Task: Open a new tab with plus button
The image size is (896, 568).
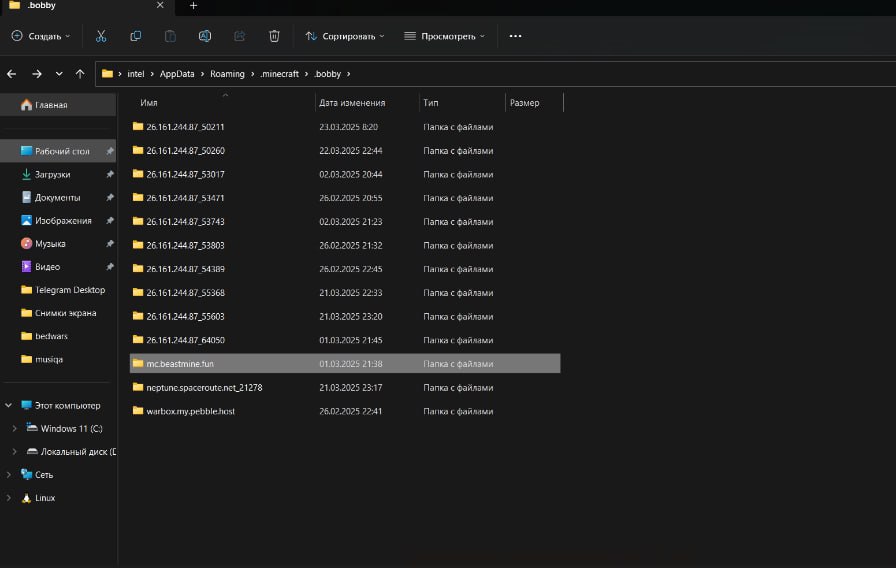Action: click(x=193, y=6)
